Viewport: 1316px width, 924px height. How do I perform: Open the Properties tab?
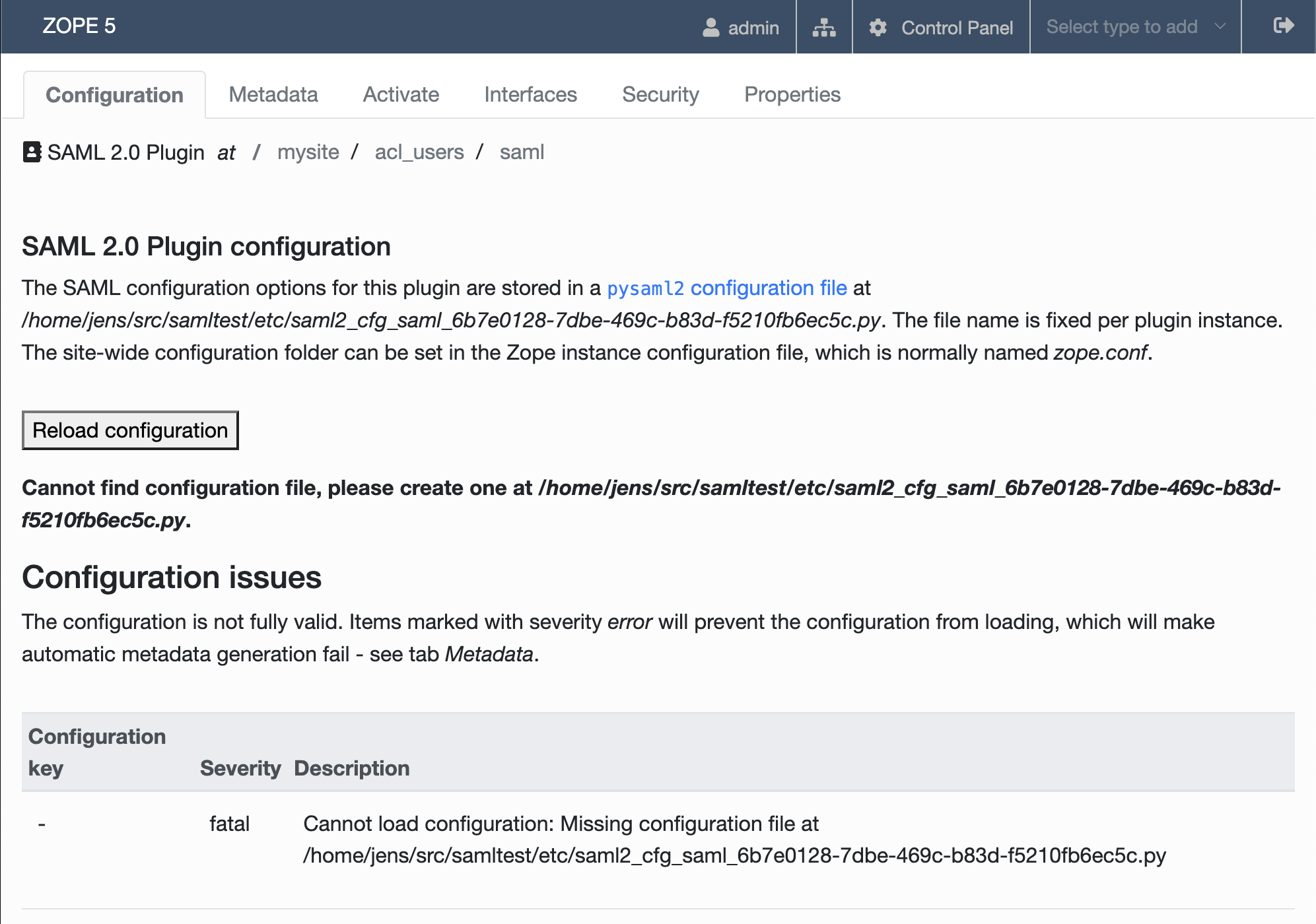pos(792,94)
